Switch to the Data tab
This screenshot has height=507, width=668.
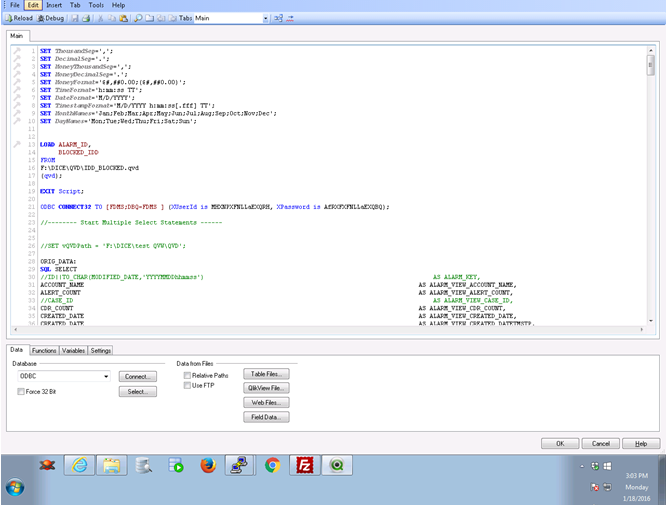17,350
